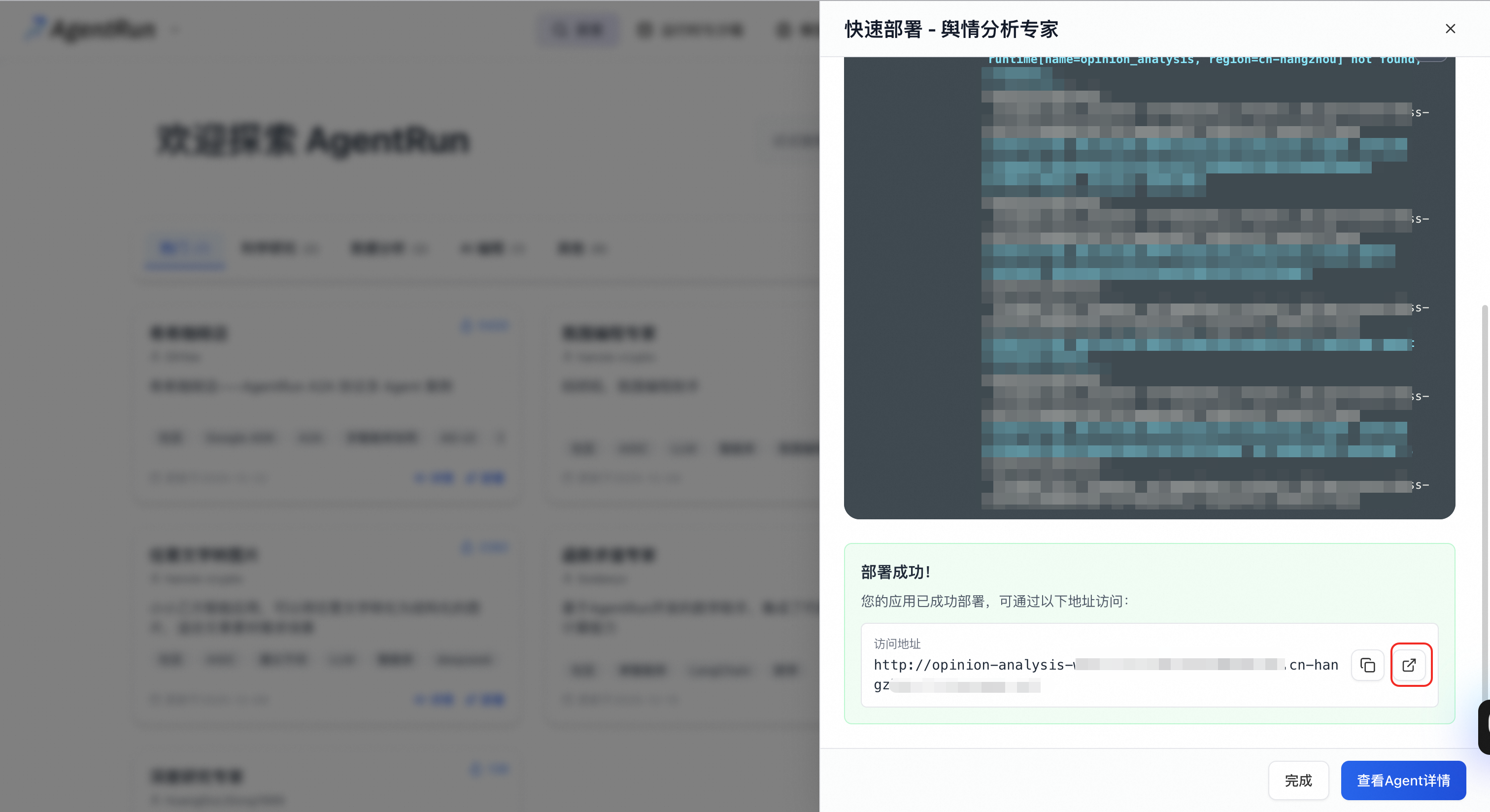This screenshot has height=812, width=1490.
Task: Click the 访问地址 label
Action: coord(897,643)
